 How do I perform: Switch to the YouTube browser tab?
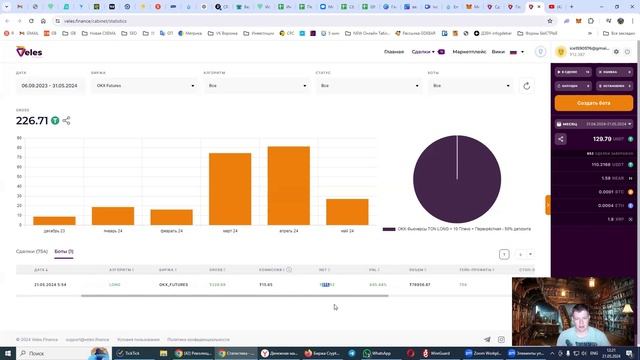coord(555,7)
